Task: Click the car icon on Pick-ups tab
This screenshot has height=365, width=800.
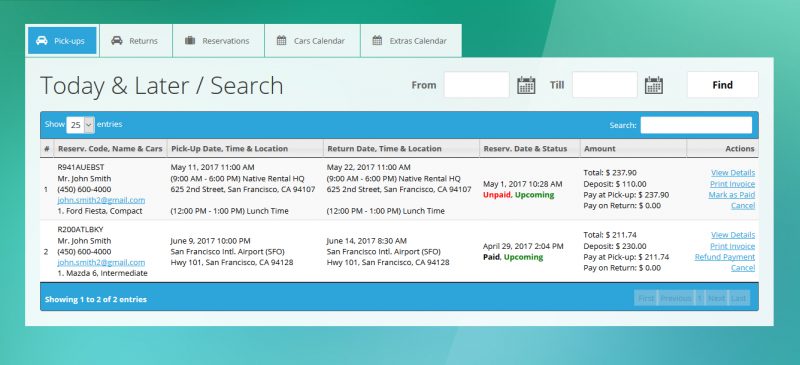Action: [x=42, y=40]
